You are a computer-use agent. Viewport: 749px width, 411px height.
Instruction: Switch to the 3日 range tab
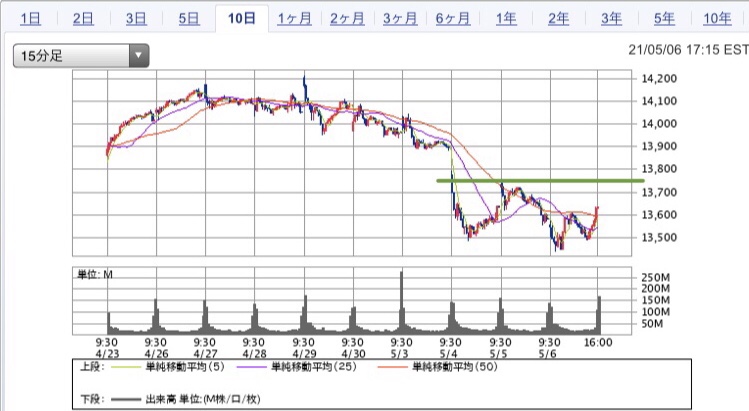[136, 19]
